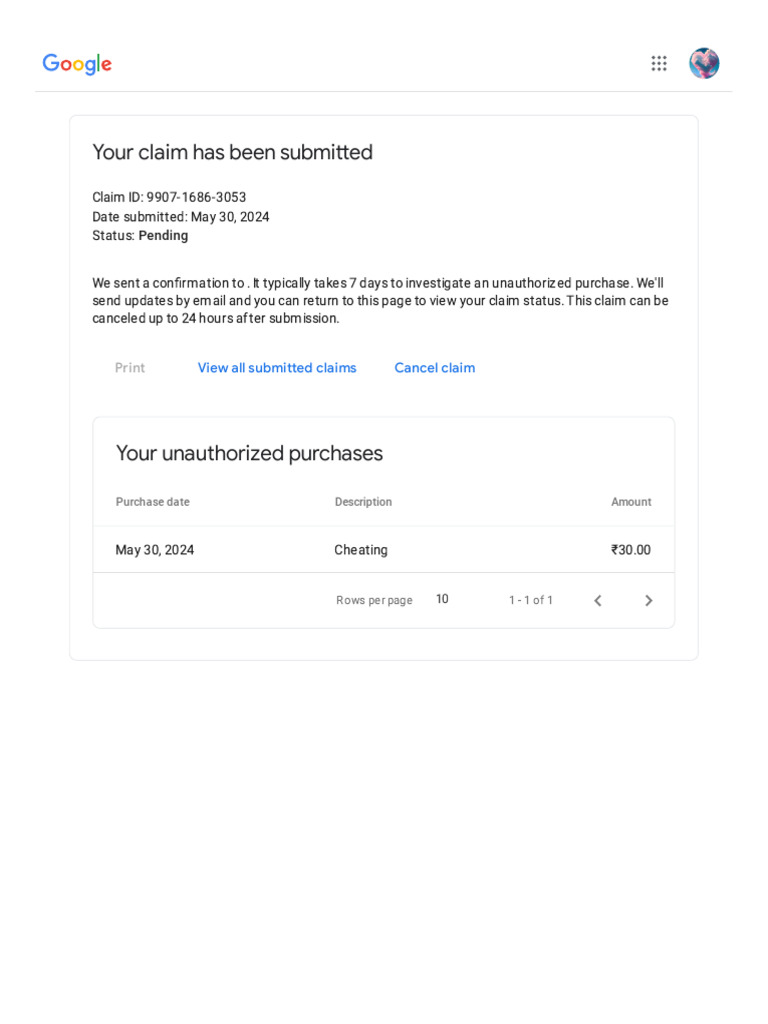Screen dimensions: 768x1024
Task: Click the Purchase date column header
Action: pos(153,502)
